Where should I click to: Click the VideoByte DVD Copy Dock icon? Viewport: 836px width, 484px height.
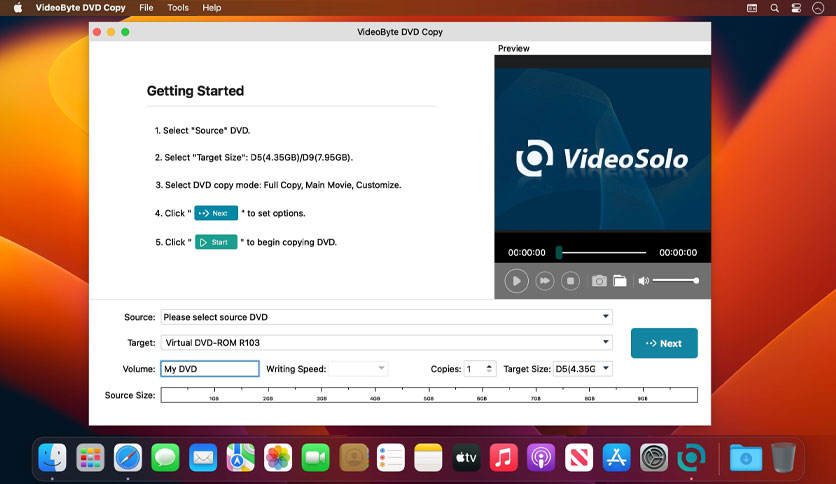(692, 457)
